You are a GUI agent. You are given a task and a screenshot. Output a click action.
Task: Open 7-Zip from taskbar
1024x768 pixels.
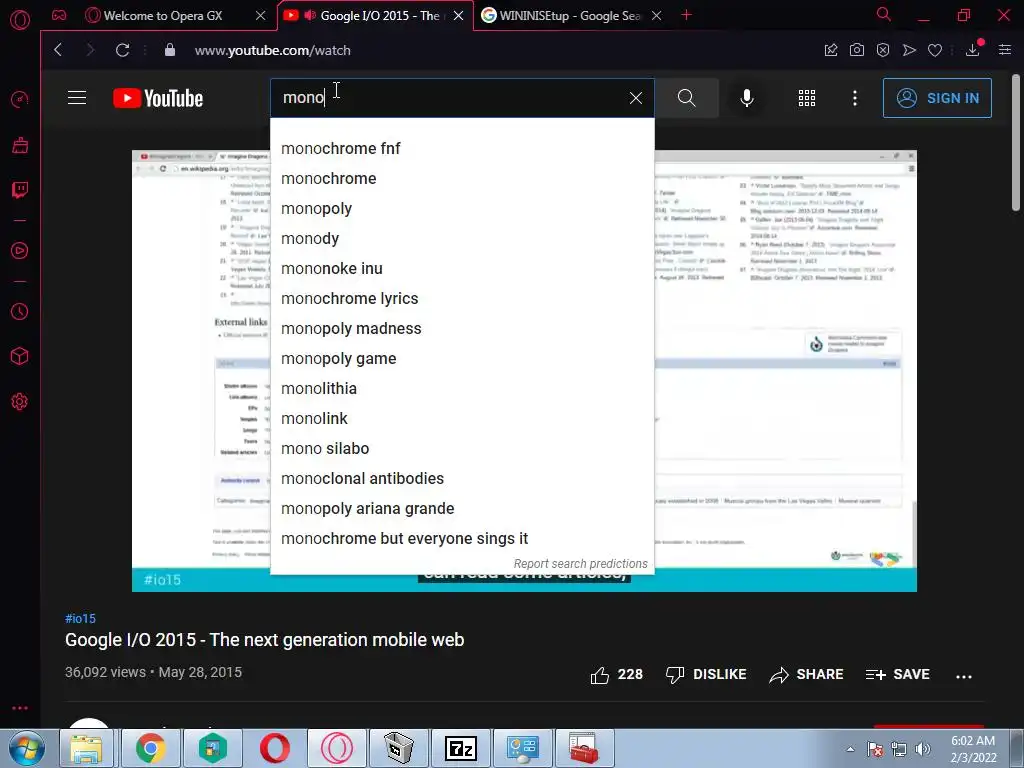coord(460,748)
